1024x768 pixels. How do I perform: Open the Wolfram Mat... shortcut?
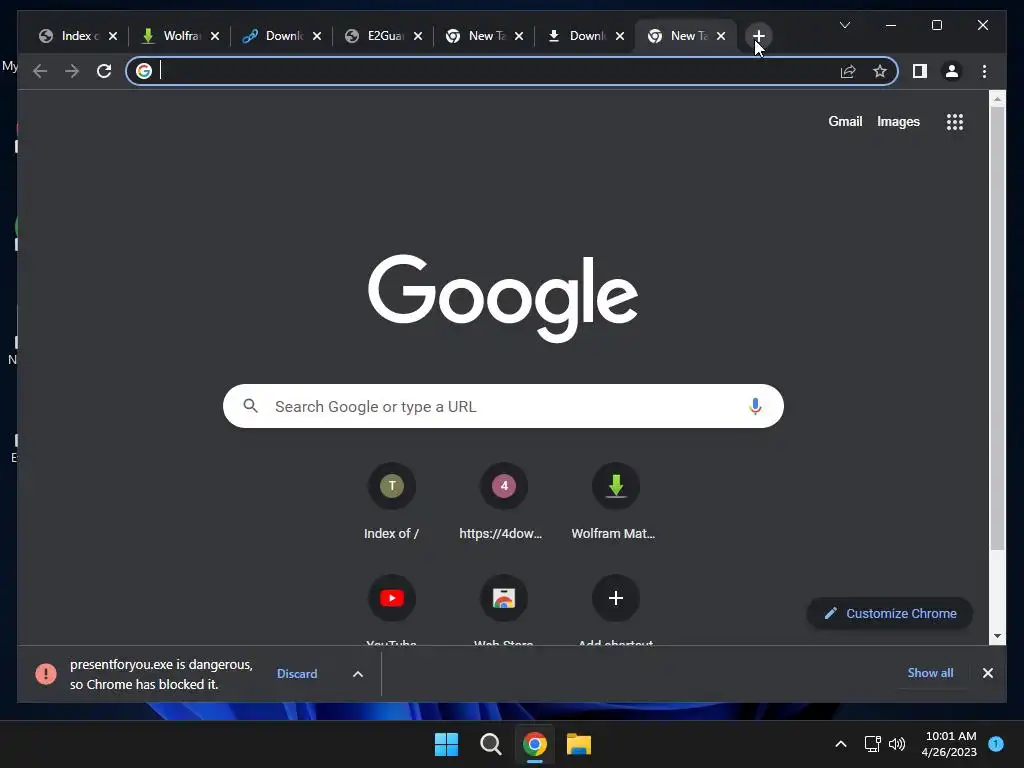pyautogui.click(x=615, y=503)
